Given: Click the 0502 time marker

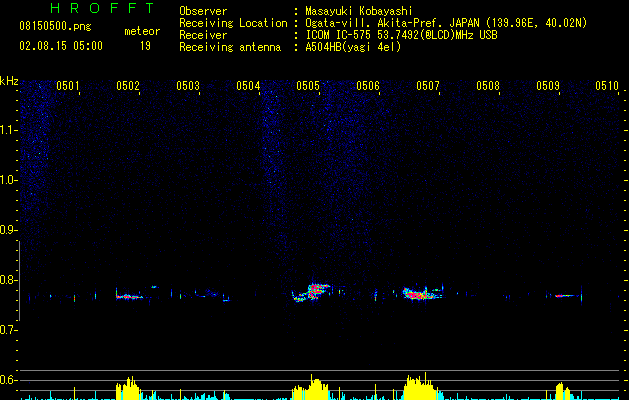Looking at the screenshot, I should 128,86.
